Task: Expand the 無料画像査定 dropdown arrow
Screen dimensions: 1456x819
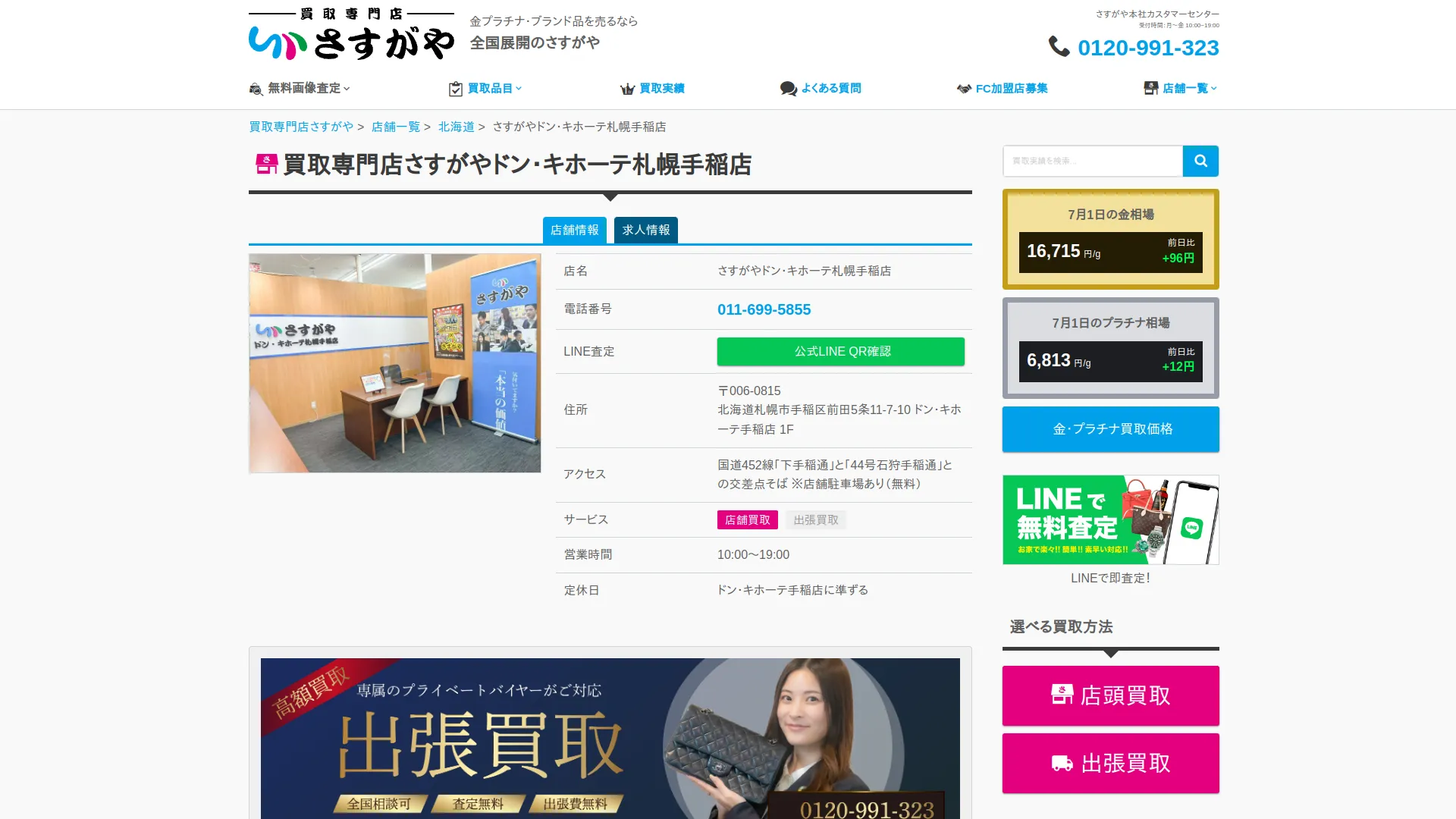Action: [347, 89]
